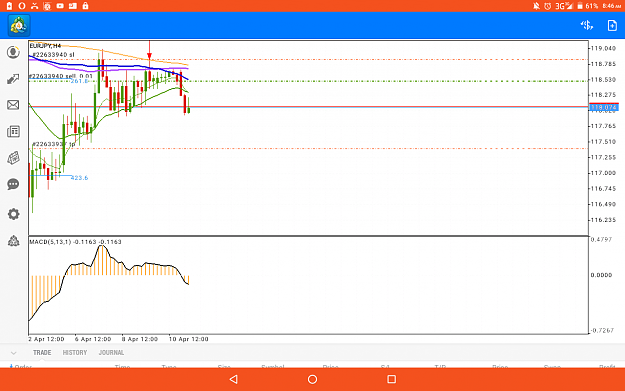
Task: Open the economic calendar icon
Action: pyautogui.click(x=13, y=158)
